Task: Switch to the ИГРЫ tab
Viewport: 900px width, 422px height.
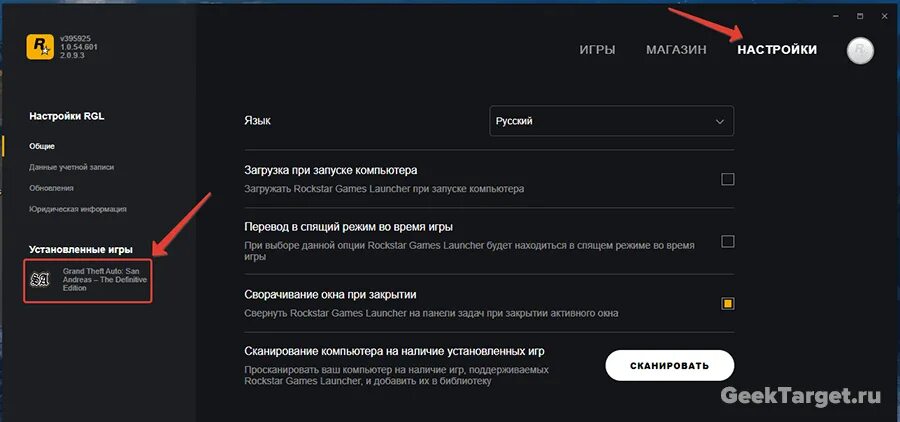Action: (x=597, y=50)
